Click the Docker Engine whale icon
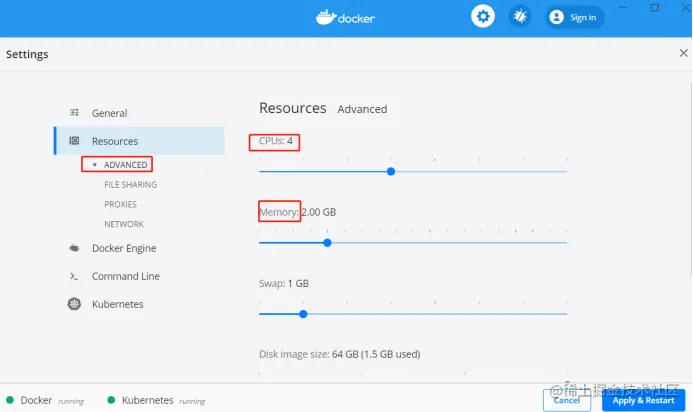This screenshot has height=412, width=693. (x=74, y=248)
